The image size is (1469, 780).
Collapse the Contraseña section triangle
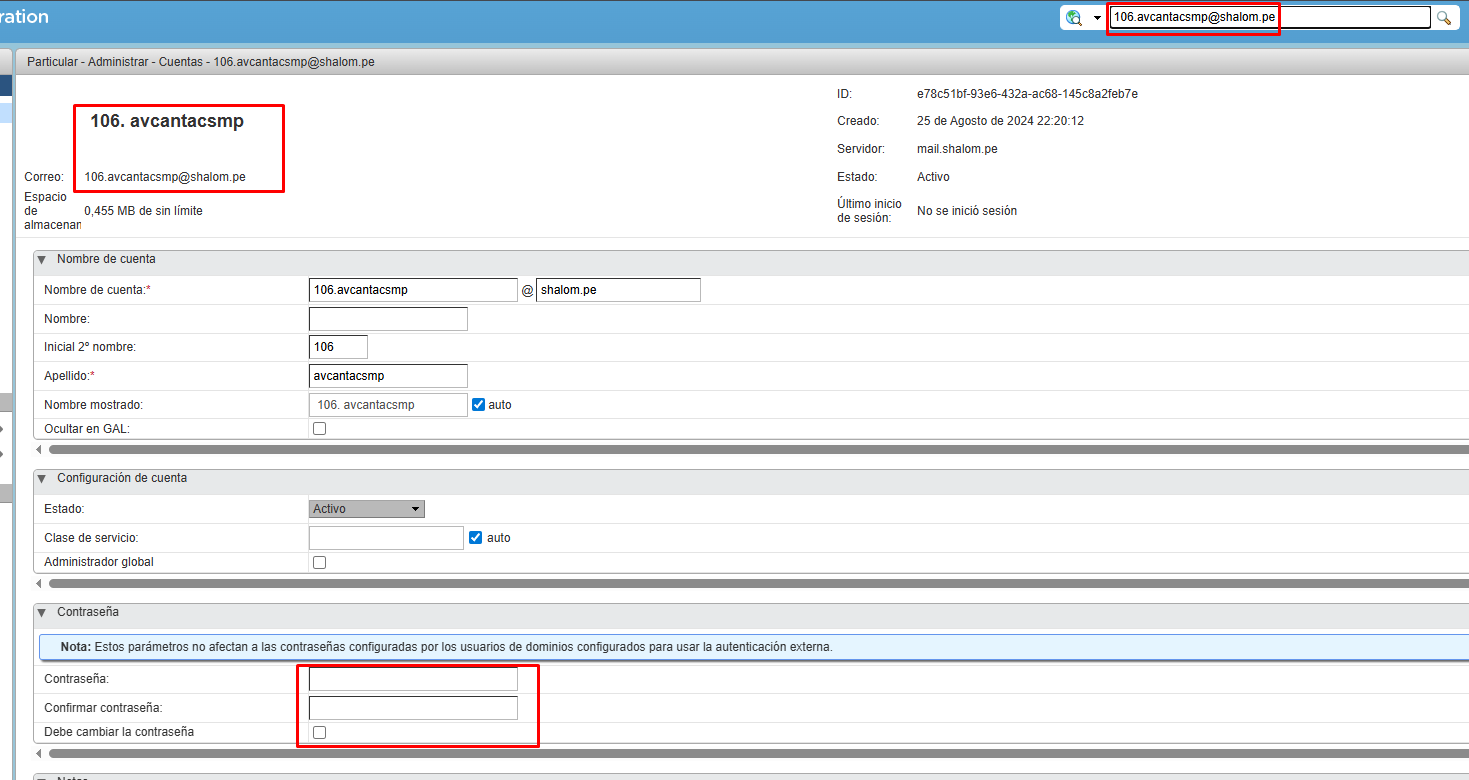point(42,612)
